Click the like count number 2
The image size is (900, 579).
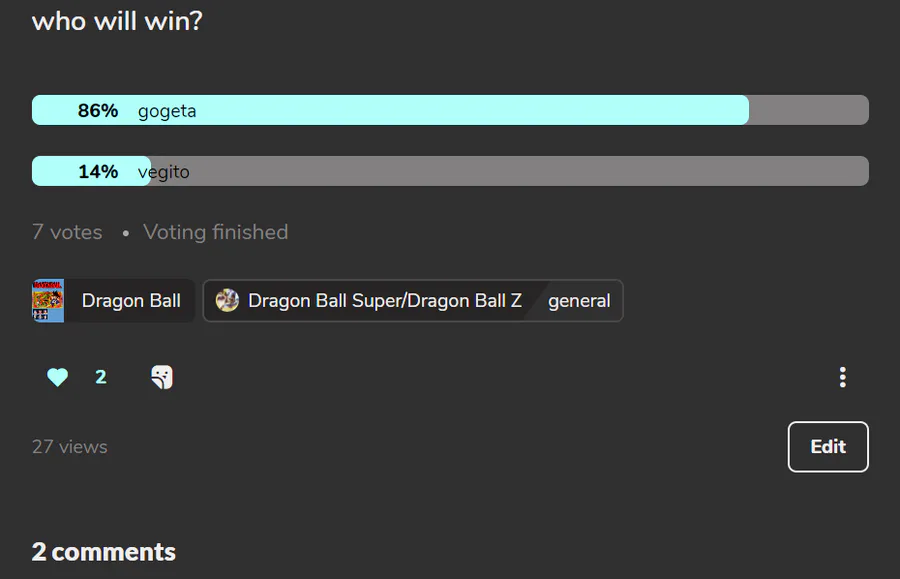tap(100, 377)
